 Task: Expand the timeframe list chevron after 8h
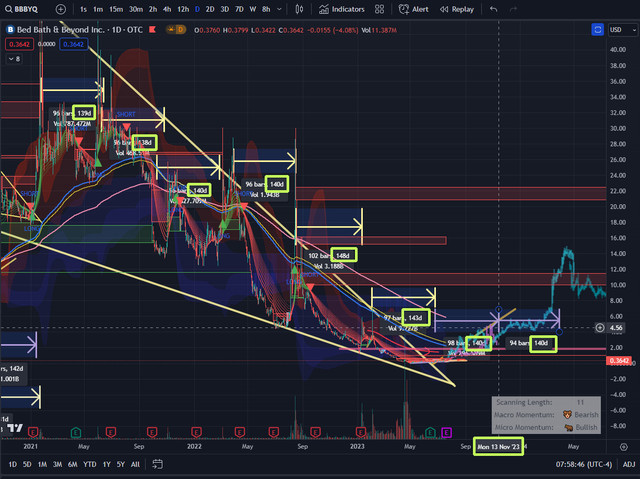(279, 9)
